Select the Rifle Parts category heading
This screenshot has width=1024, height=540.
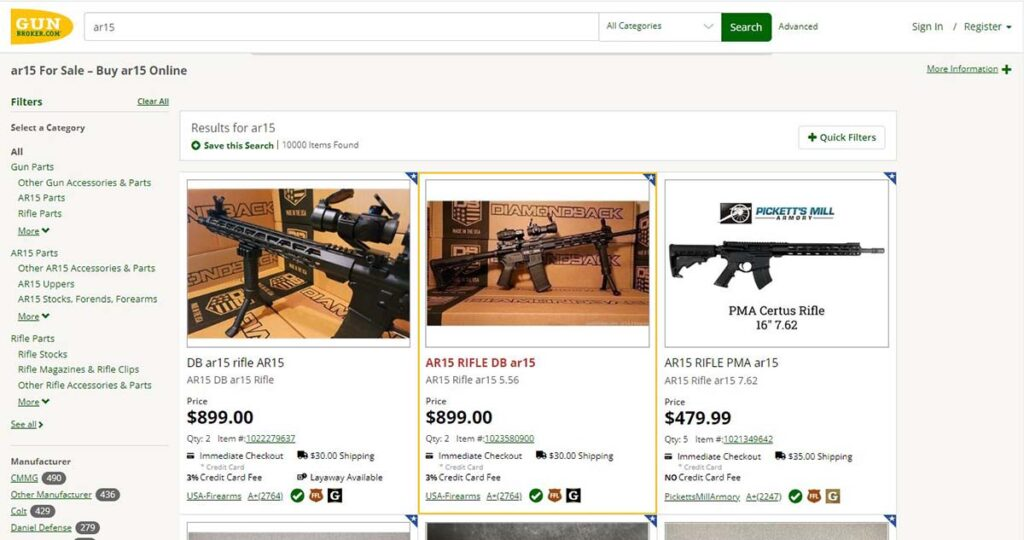[33, 338]
